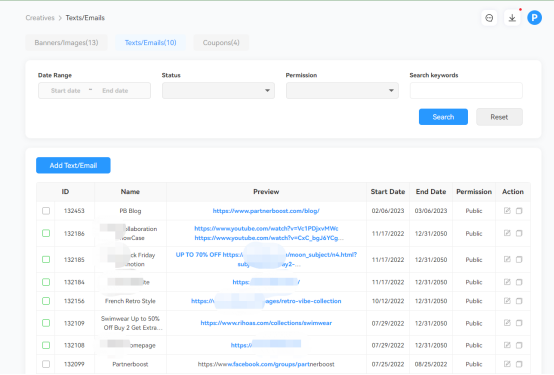Check the box for ID 132185

[x=46, y=259]
